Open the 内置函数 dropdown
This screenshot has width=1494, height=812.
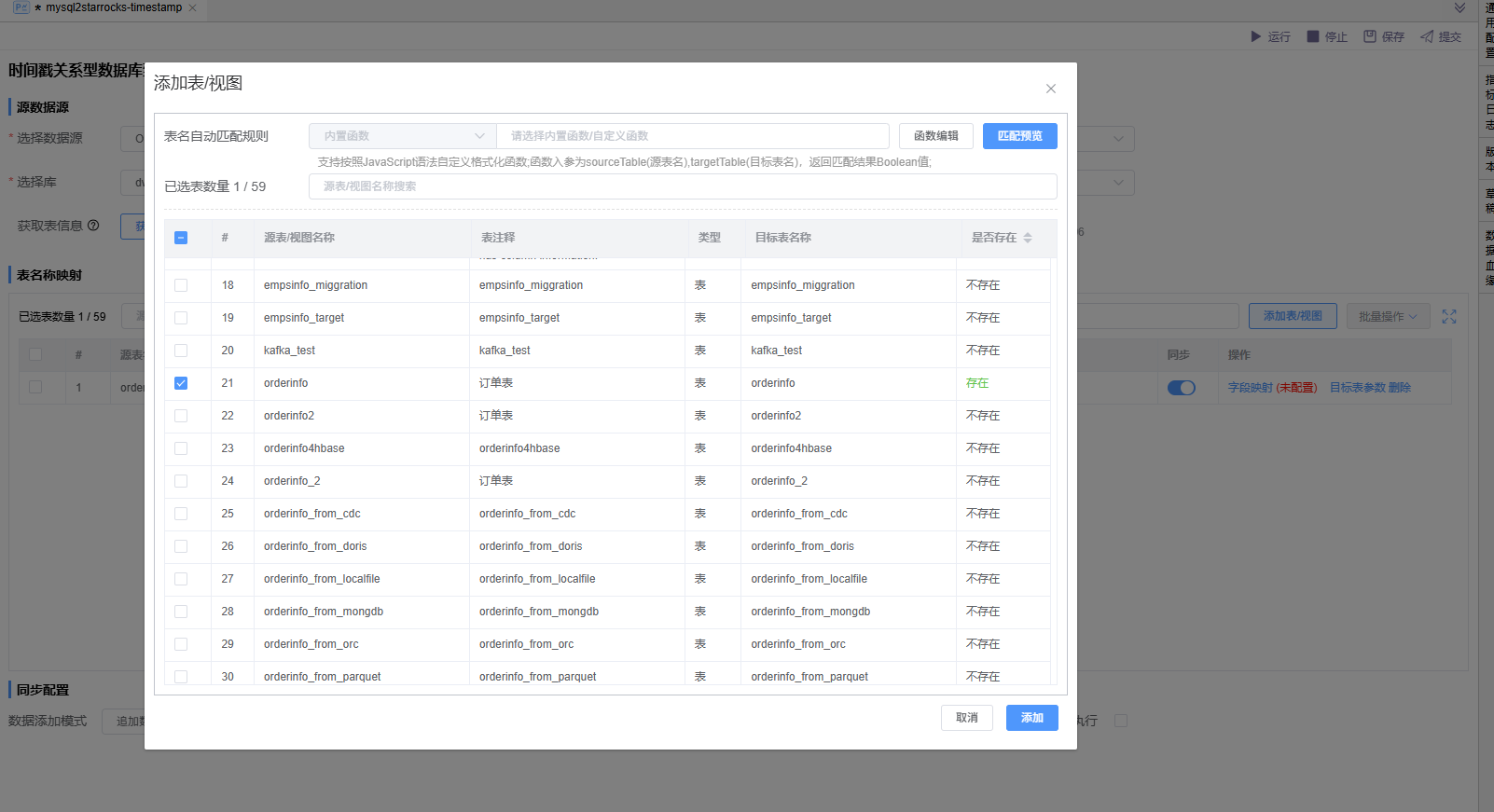coord(403,136)
